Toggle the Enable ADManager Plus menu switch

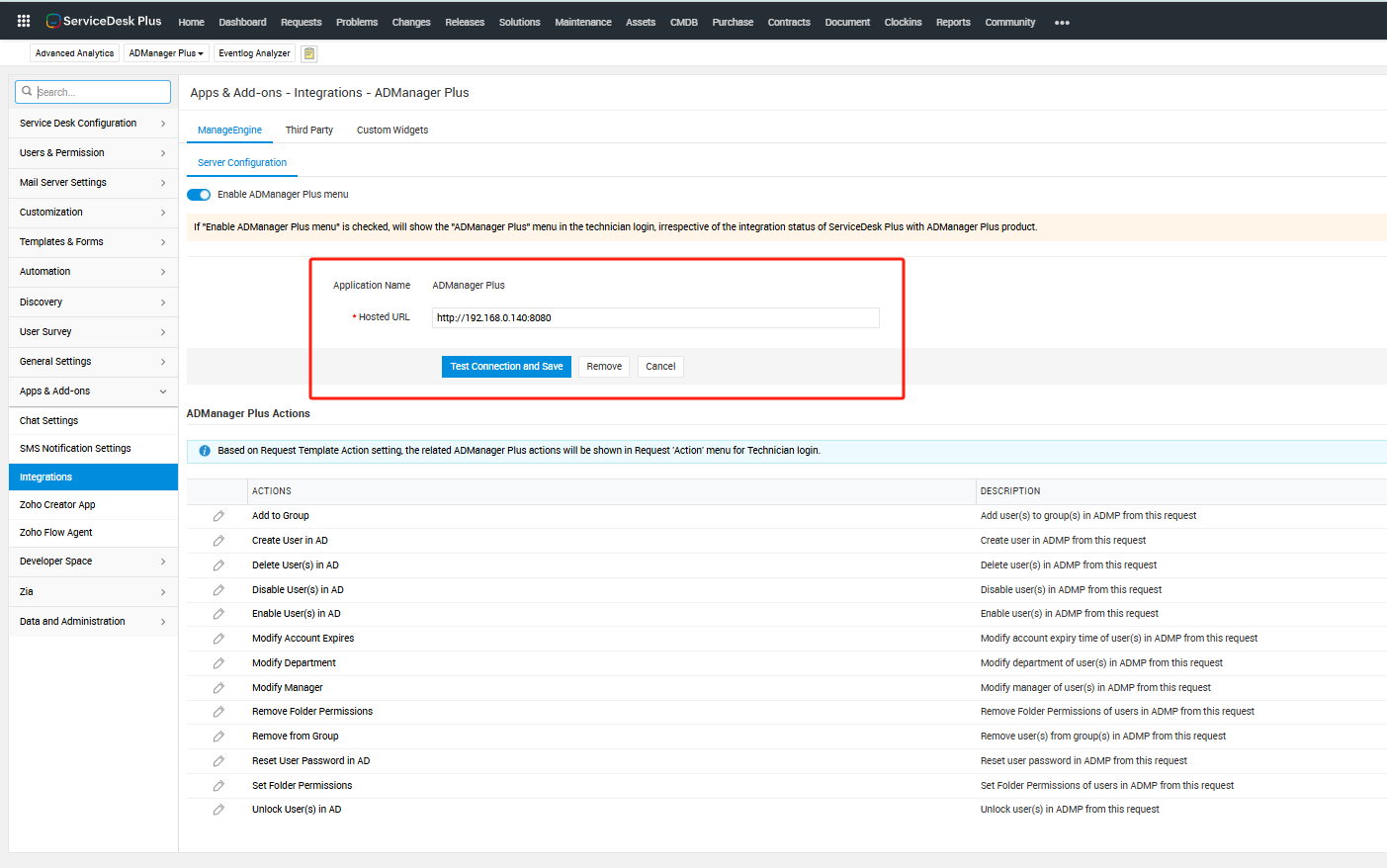point(199,195)
